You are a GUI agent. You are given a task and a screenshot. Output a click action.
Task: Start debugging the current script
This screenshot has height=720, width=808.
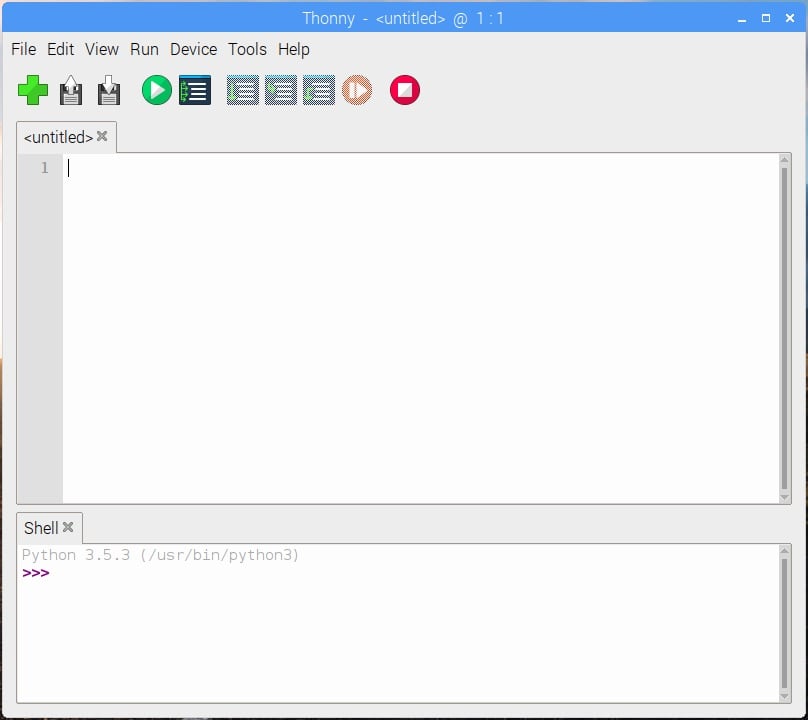click(194, 91)
